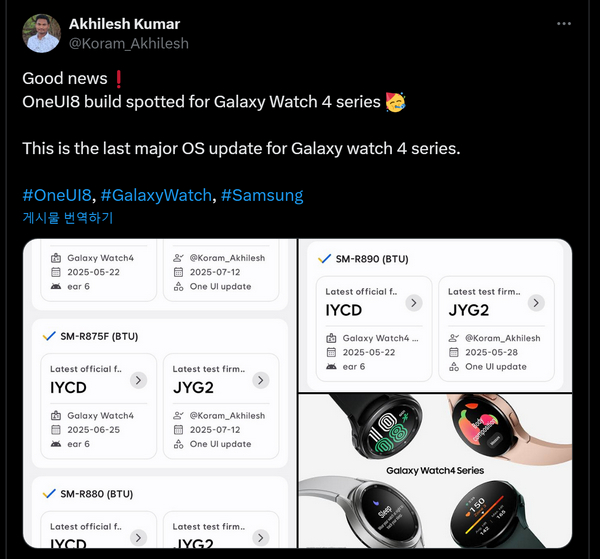Expand IYCD official firmware chevron for SM-R875F

click(138, 380)
